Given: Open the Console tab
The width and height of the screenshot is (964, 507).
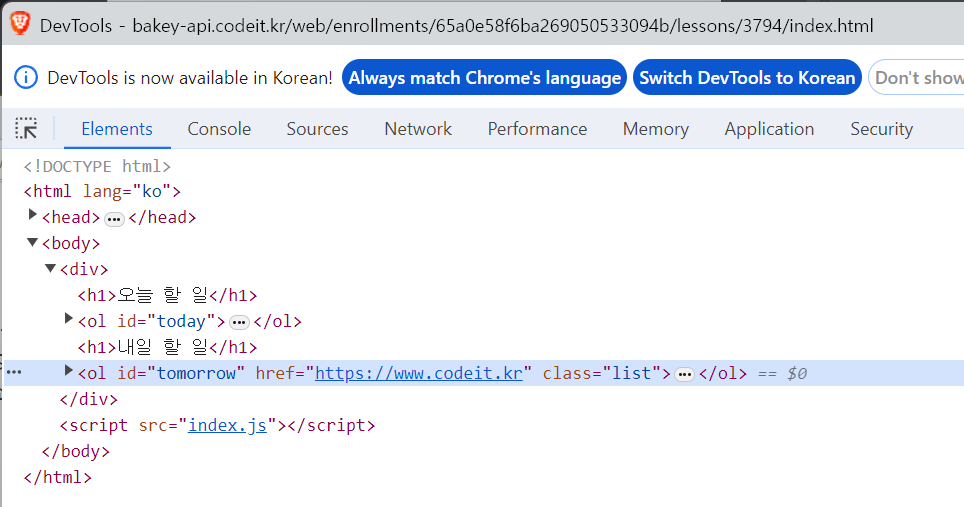Looking at the screenshot, I should [219, 129].
